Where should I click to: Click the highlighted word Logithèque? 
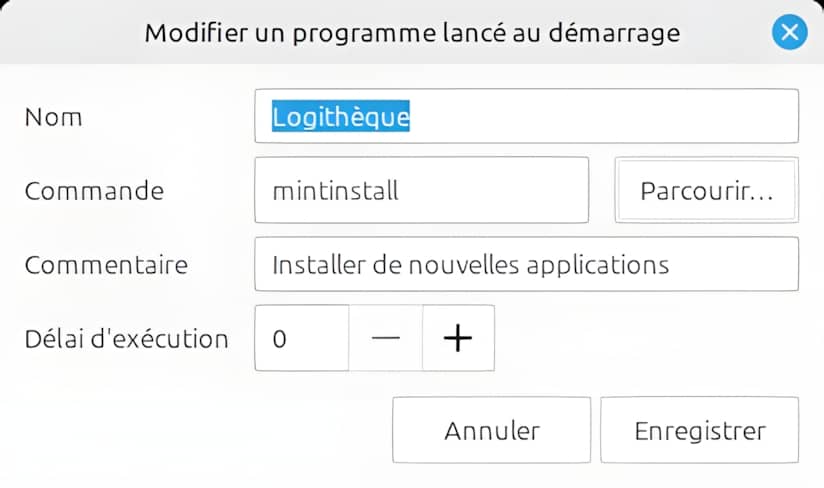(341, 116)
